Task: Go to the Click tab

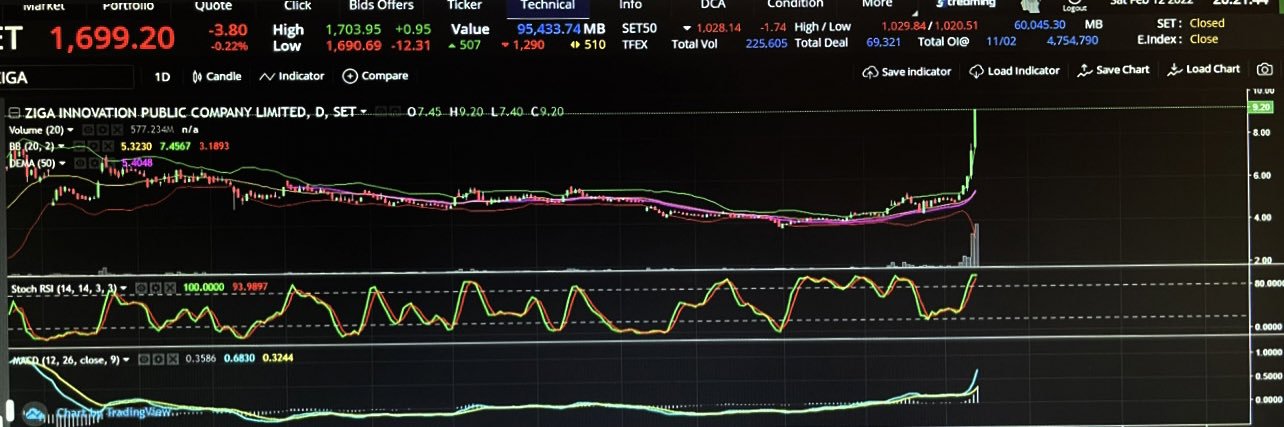Action: pos(297,5)
